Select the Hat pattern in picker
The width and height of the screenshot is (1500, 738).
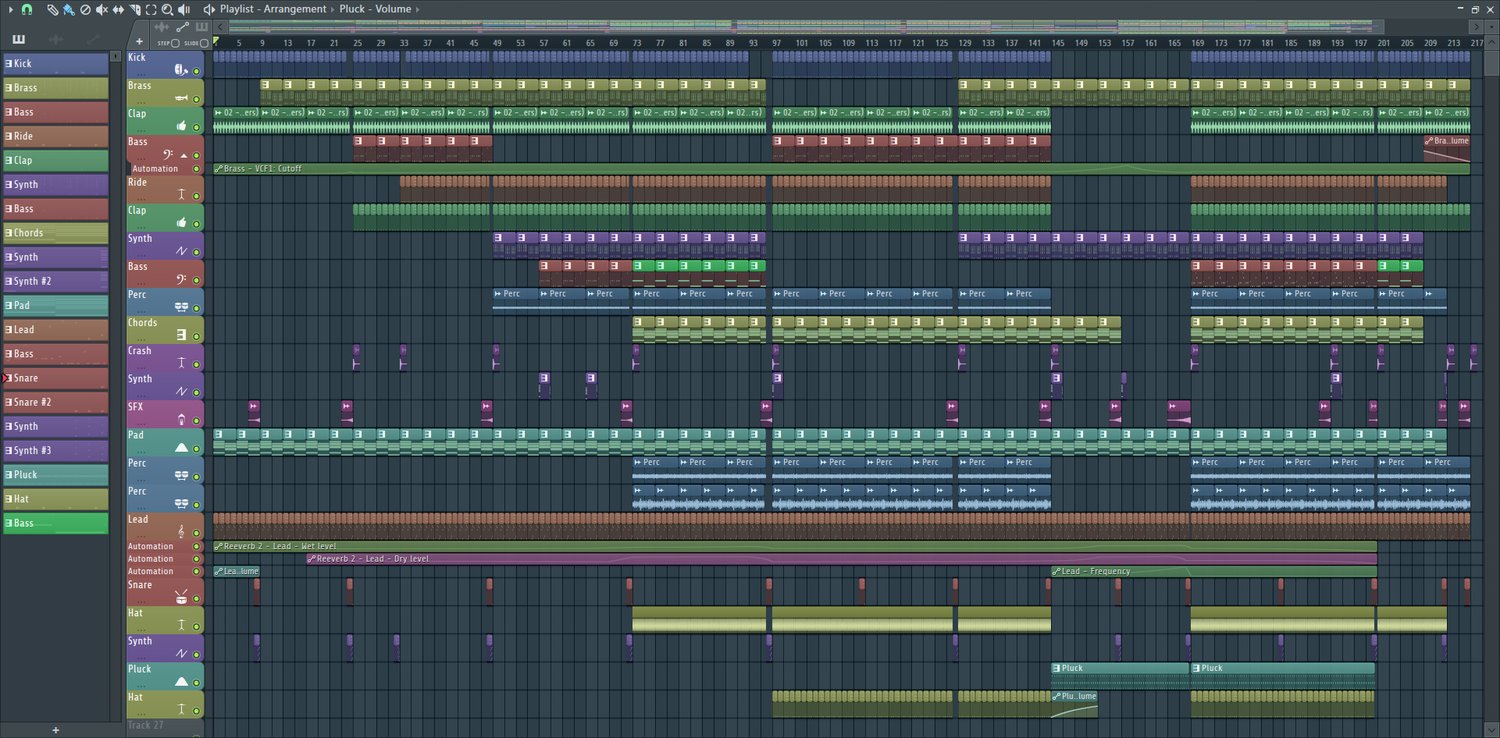(56, 499)
